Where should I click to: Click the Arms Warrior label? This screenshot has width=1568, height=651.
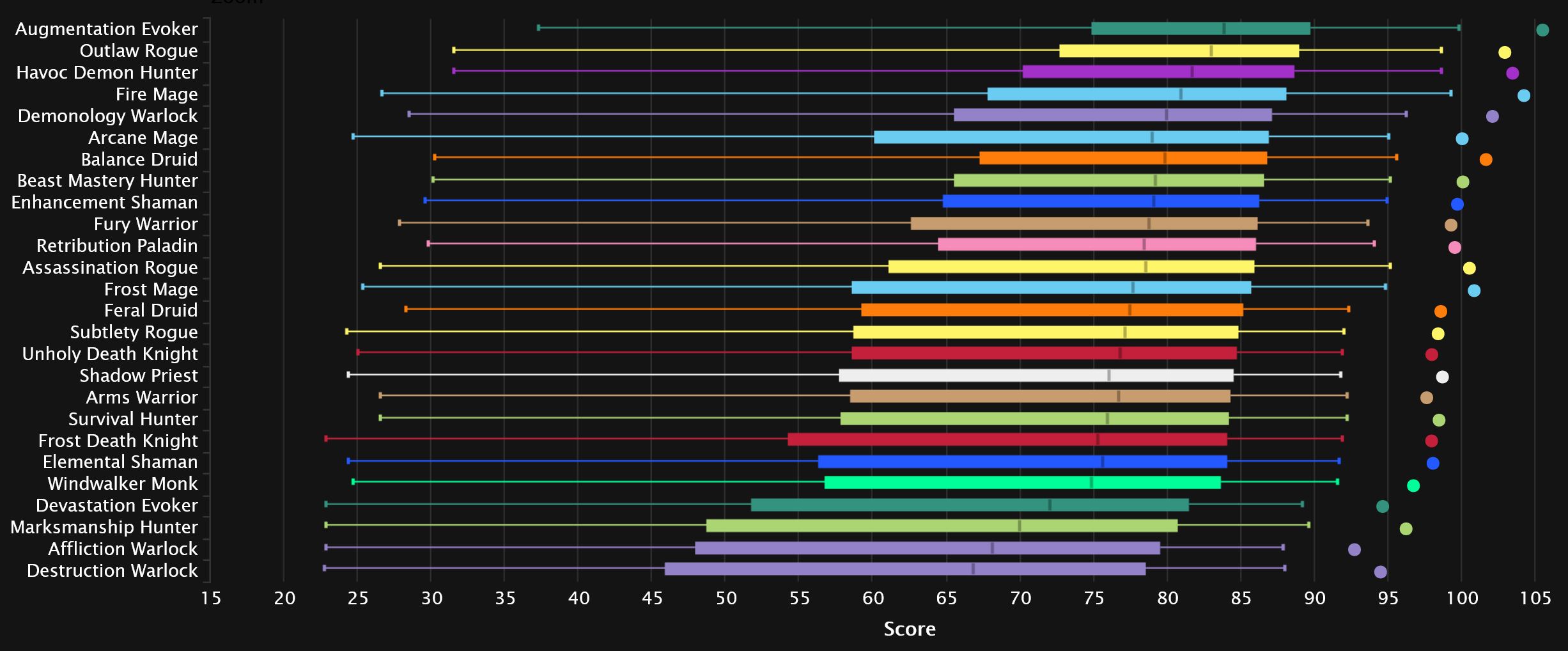pyautogui.click(x=142, y=398)
